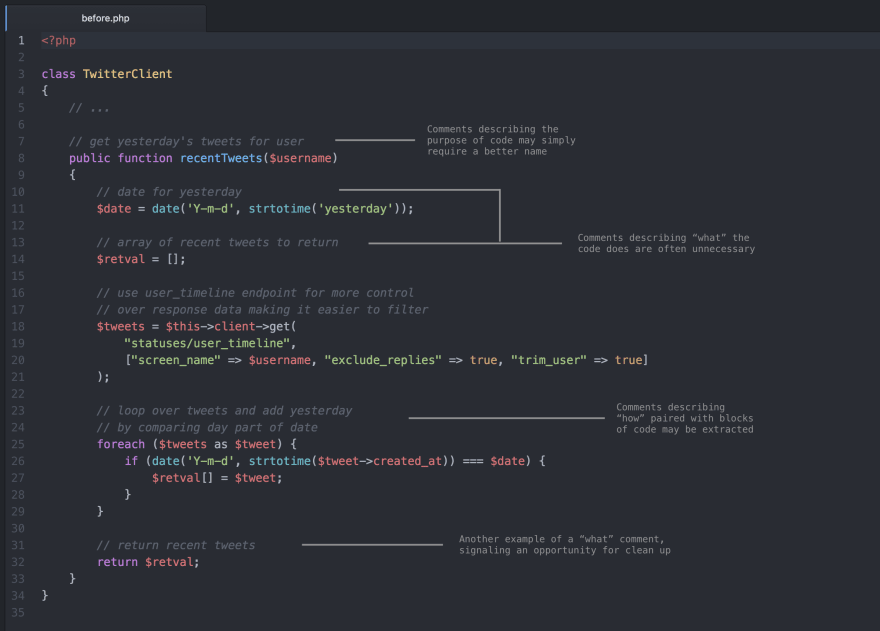Click comment "get yesterday's tweets for user"
Screen dimensions: 880x631
pos(186,141)
